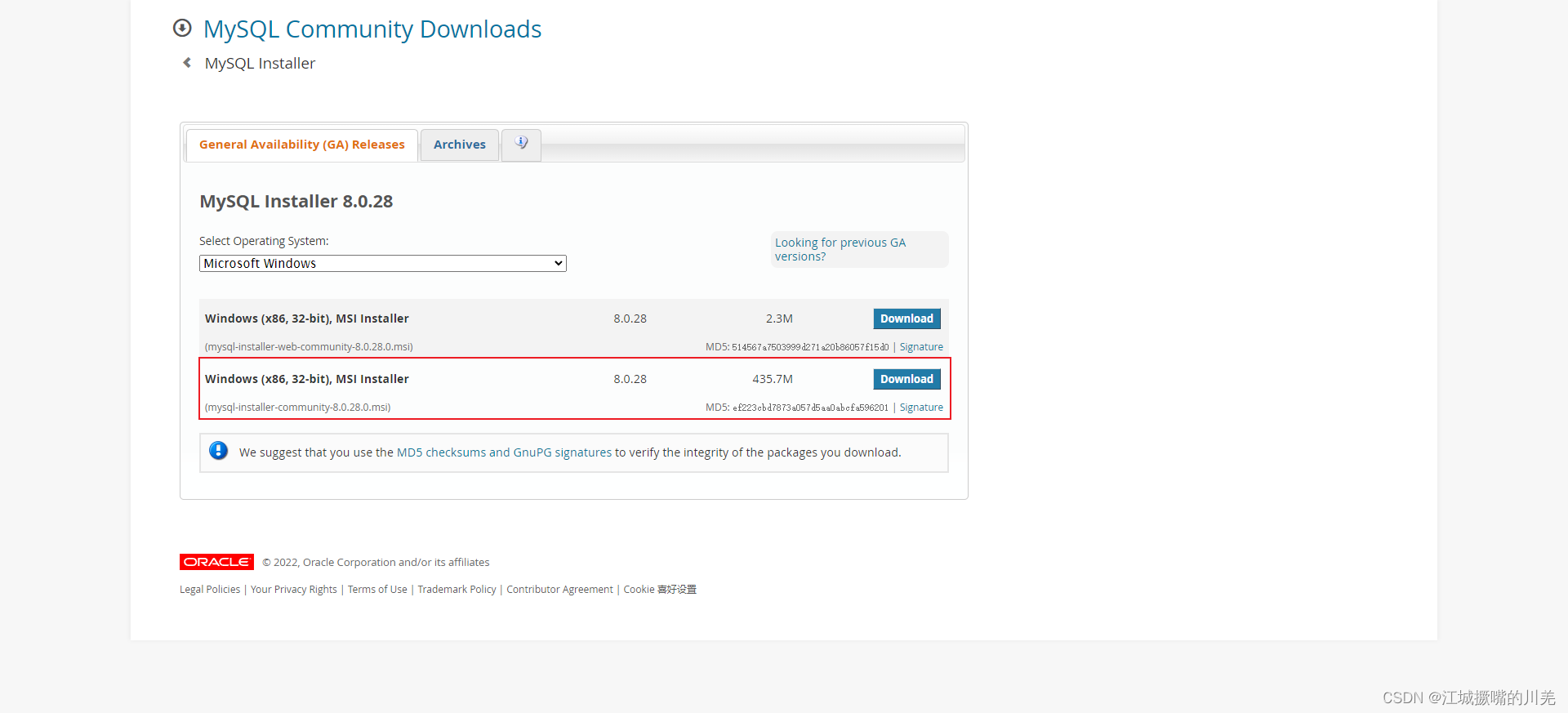Open Signature link for 435.7M installer
This screenshot has width=1568, height=713.
click(x=921, y=408)
